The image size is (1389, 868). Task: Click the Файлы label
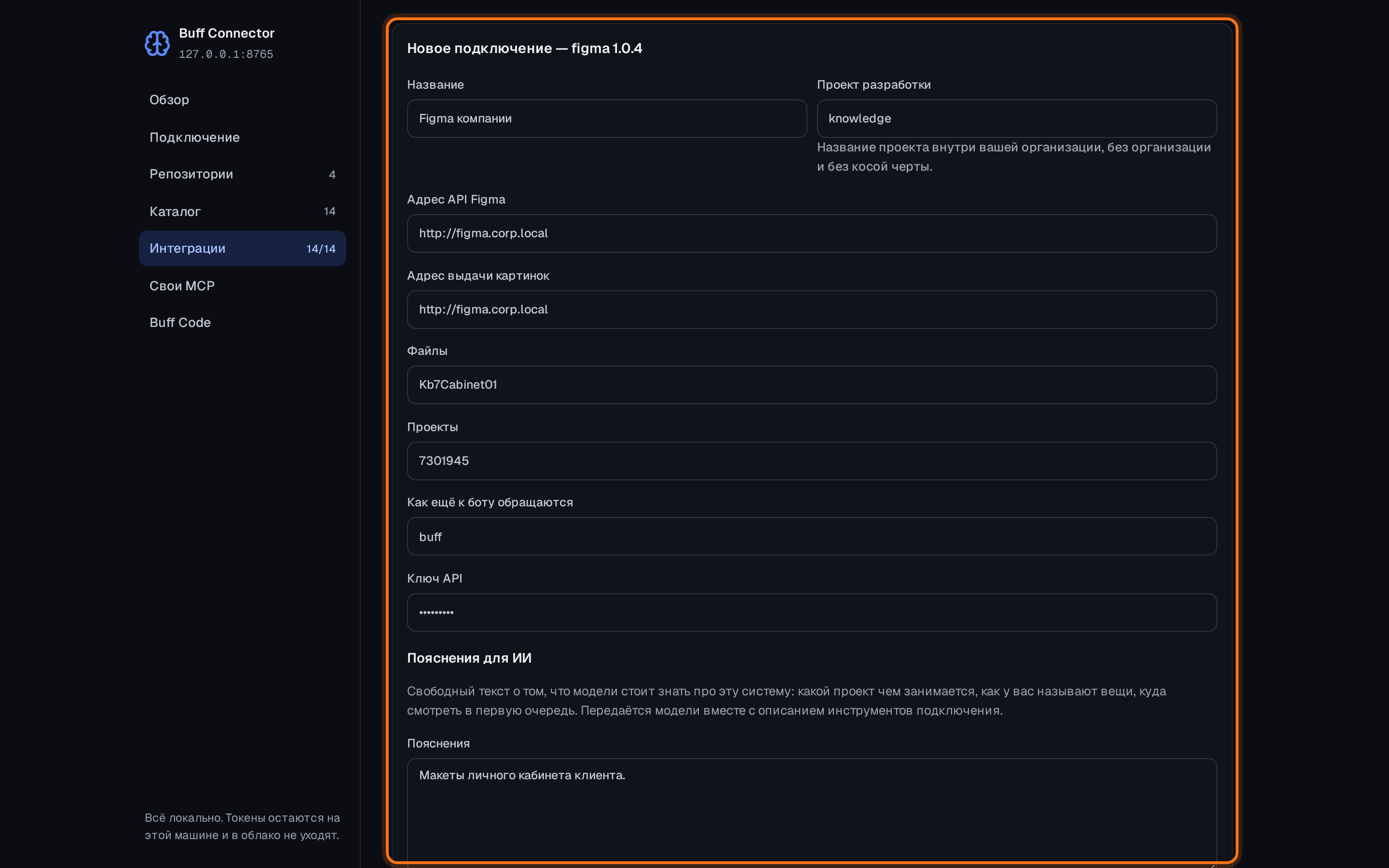click(427, 351)
